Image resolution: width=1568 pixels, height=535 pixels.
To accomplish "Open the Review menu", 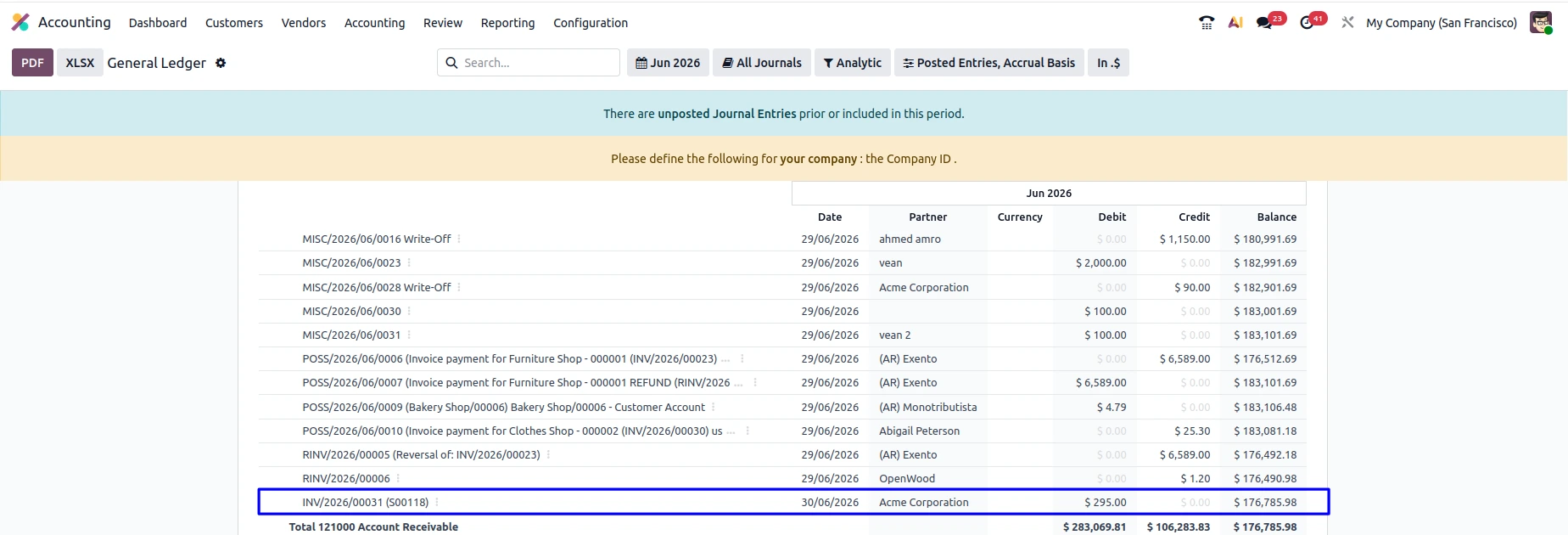I will [443, 23].
